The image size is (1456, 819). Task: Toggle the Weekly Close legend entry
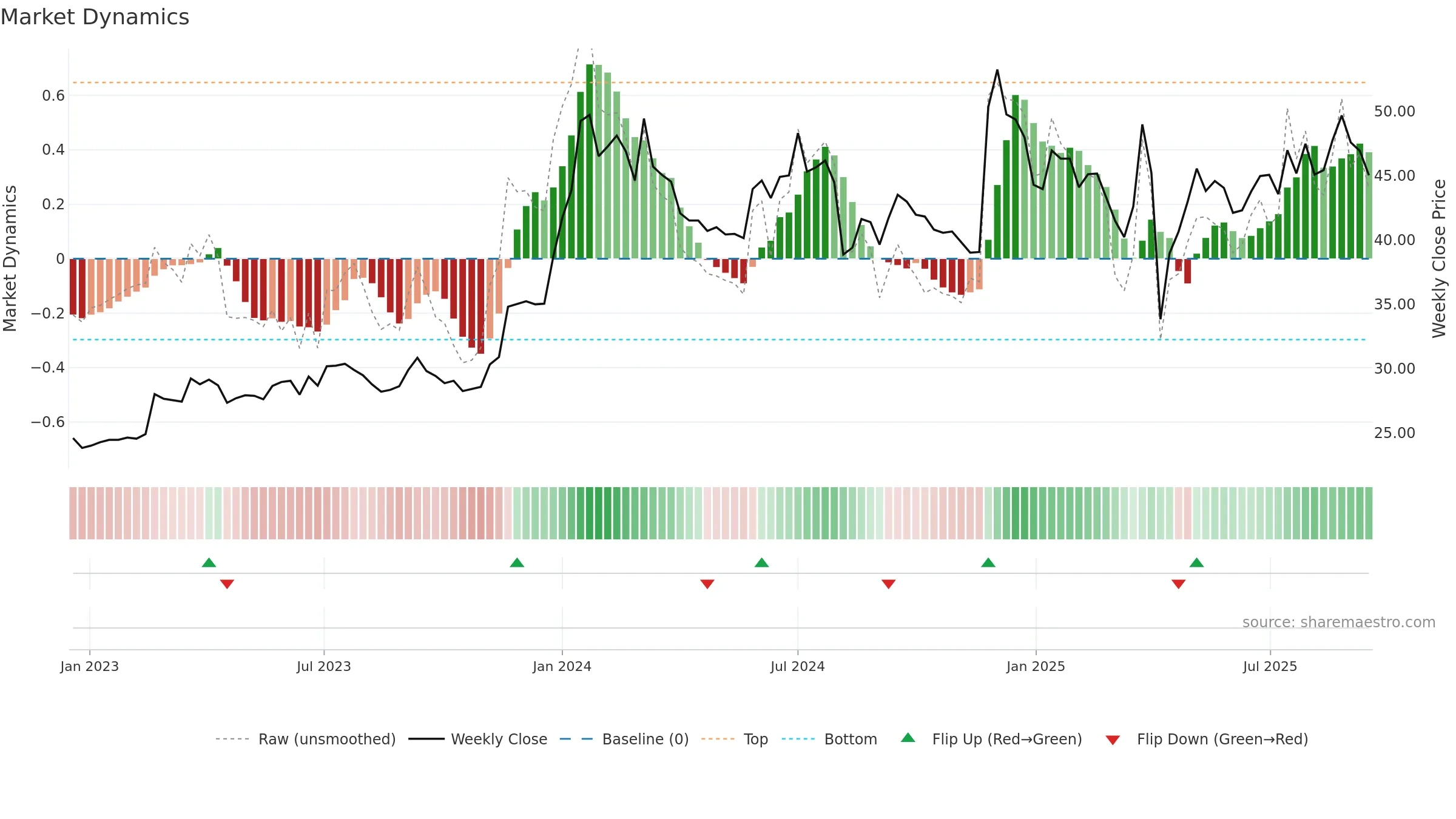pos(477,739)
